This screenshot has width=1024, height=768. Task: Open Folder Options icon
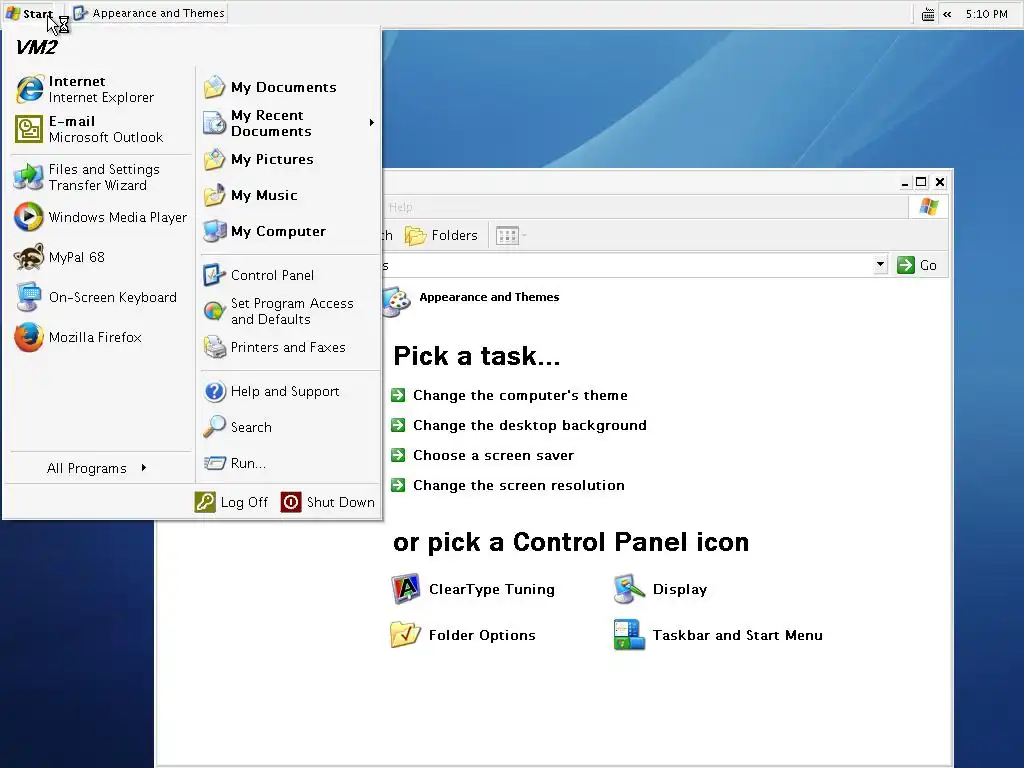pos(462,635)
